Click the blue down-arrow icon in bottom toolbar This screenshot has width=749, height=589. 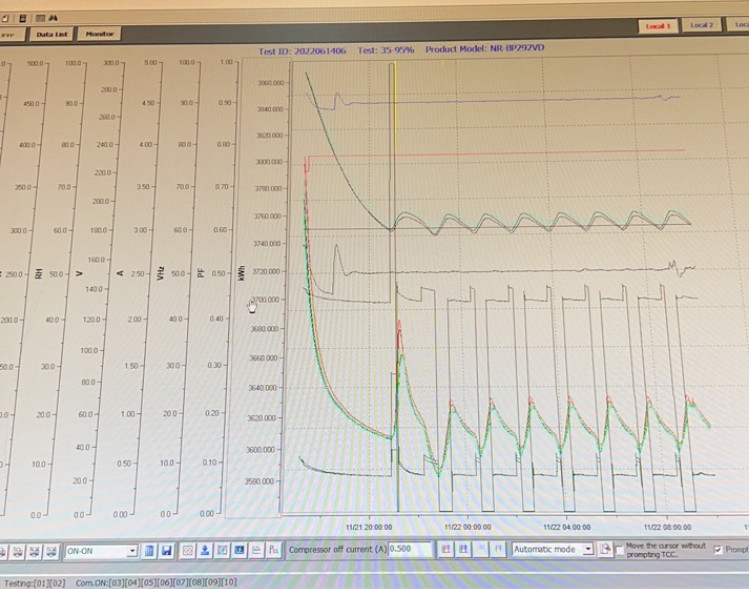(204, 550)
